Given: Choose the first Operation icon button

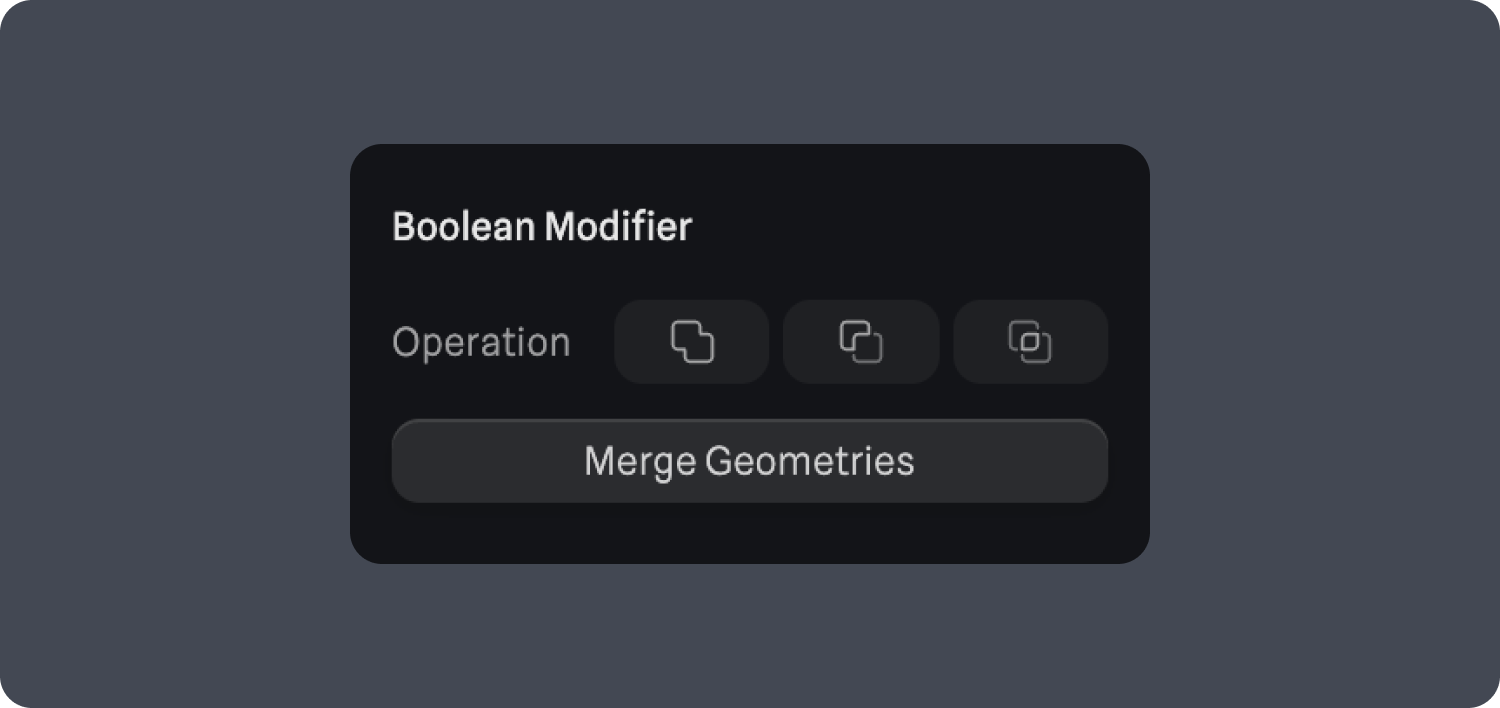Looking at the screenshot, I should pos(691,342).
